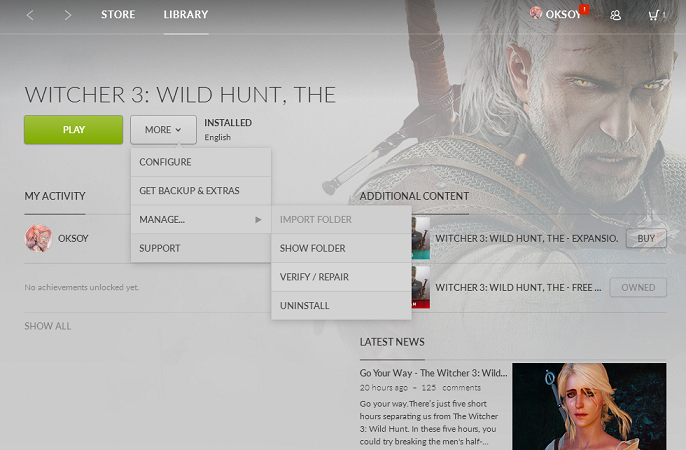Go forward with the right arrow

click(67, 15)
